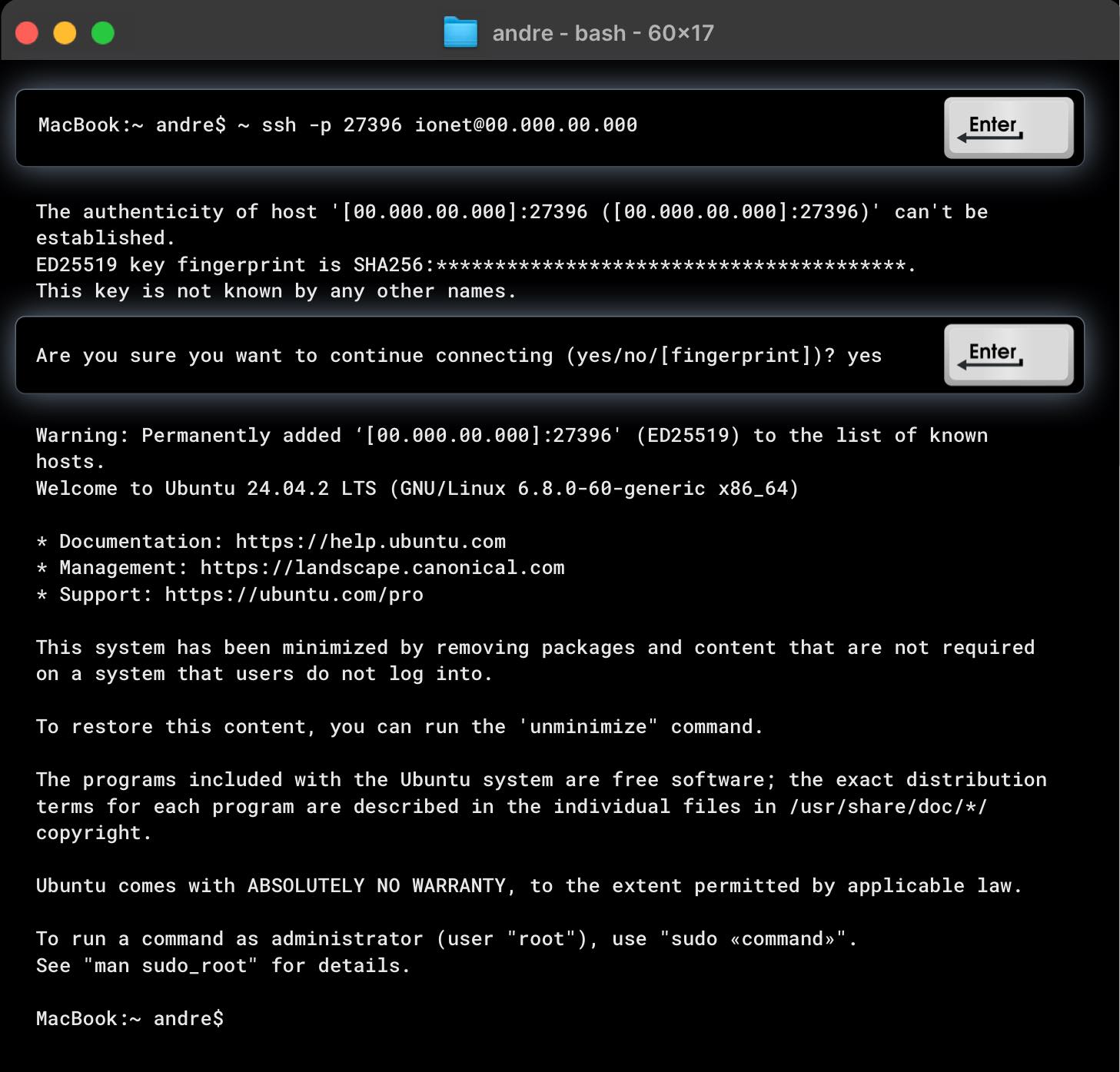The width and height of the screenshot is (1120, 1072).
Task: Click the folder icon in title bar
Action: (x=460, y=32)
